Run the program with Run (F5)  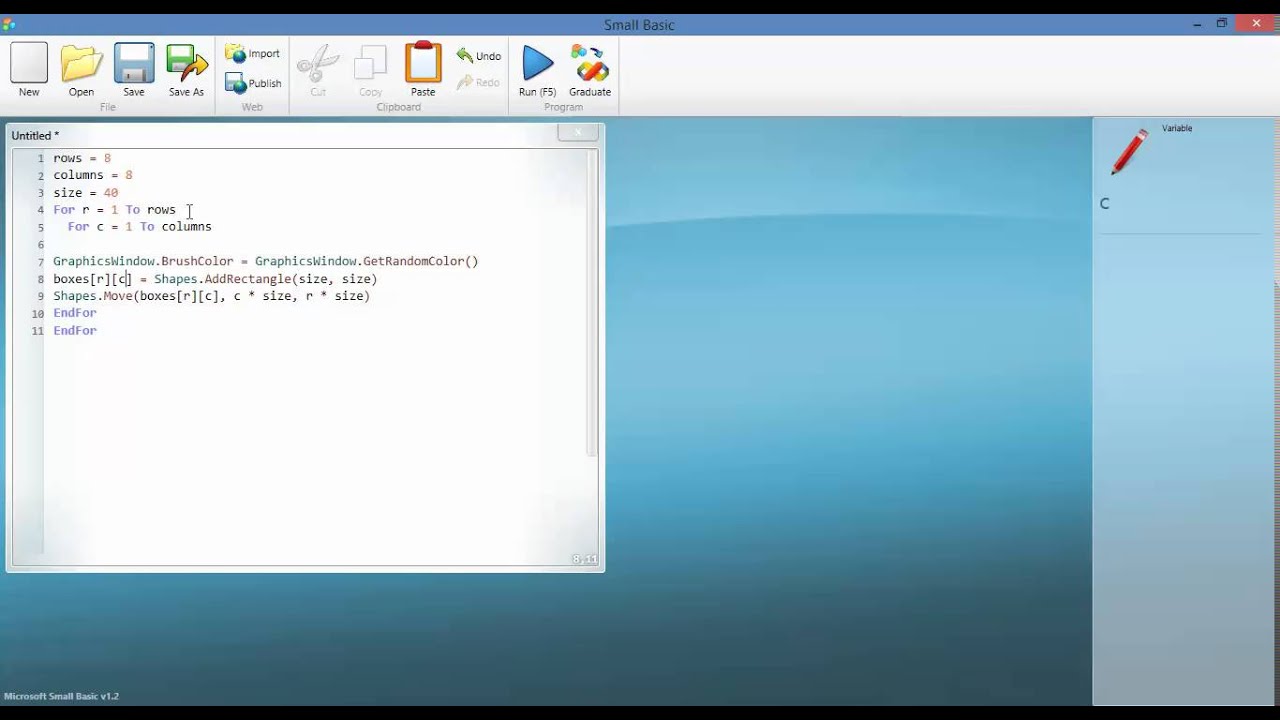537,69
